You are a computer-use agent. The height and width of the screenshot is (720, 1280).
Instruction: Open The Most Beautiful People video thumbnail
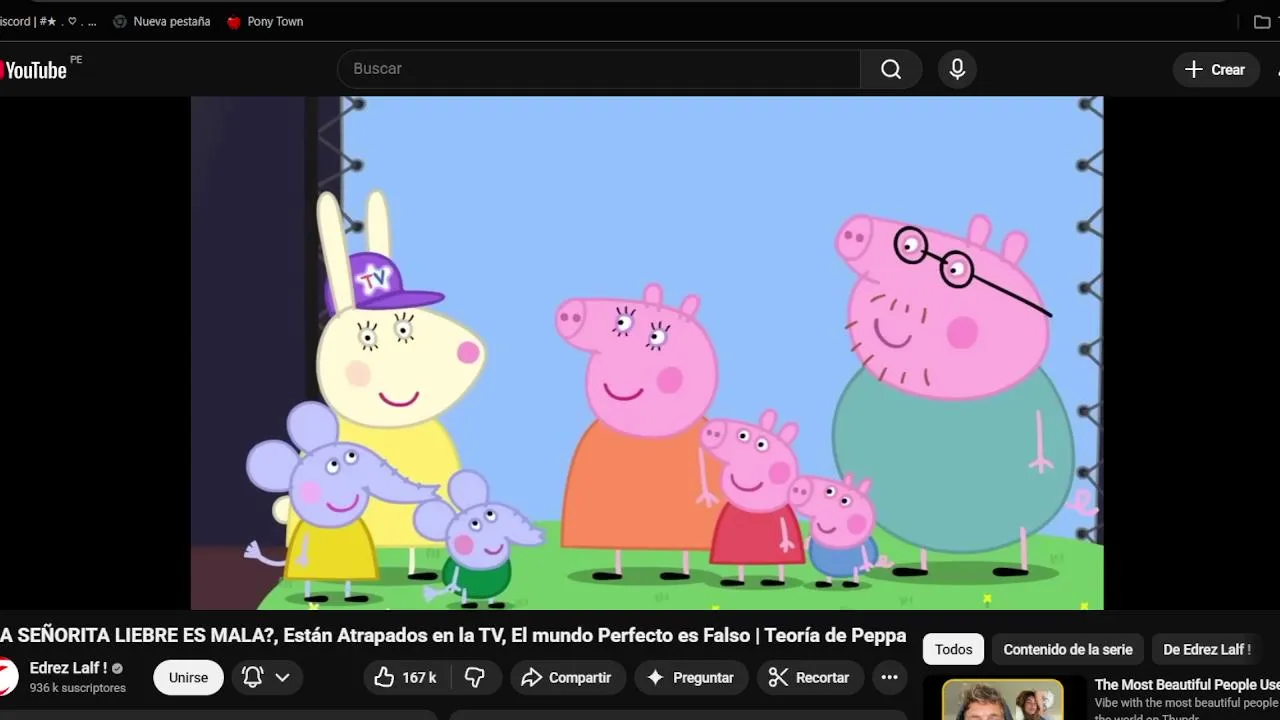click(1003, 699)
